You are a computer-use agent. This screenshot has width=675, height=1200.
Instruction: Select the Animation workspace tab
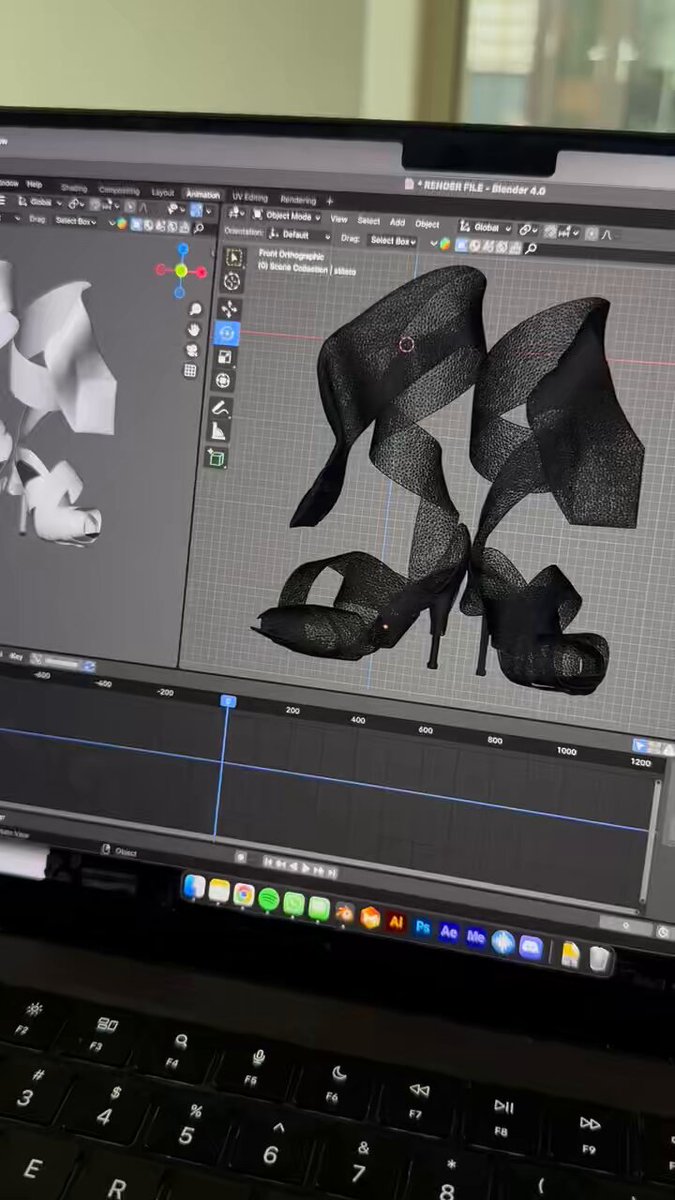[x=203, y=194]
